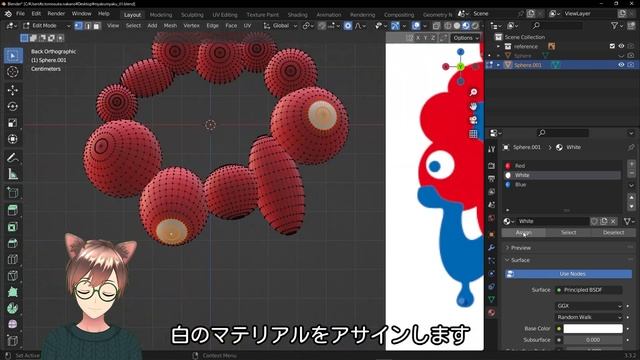640x360 pixels.
Task: Enable edge select mode
Action: click(x=87, y=26)
